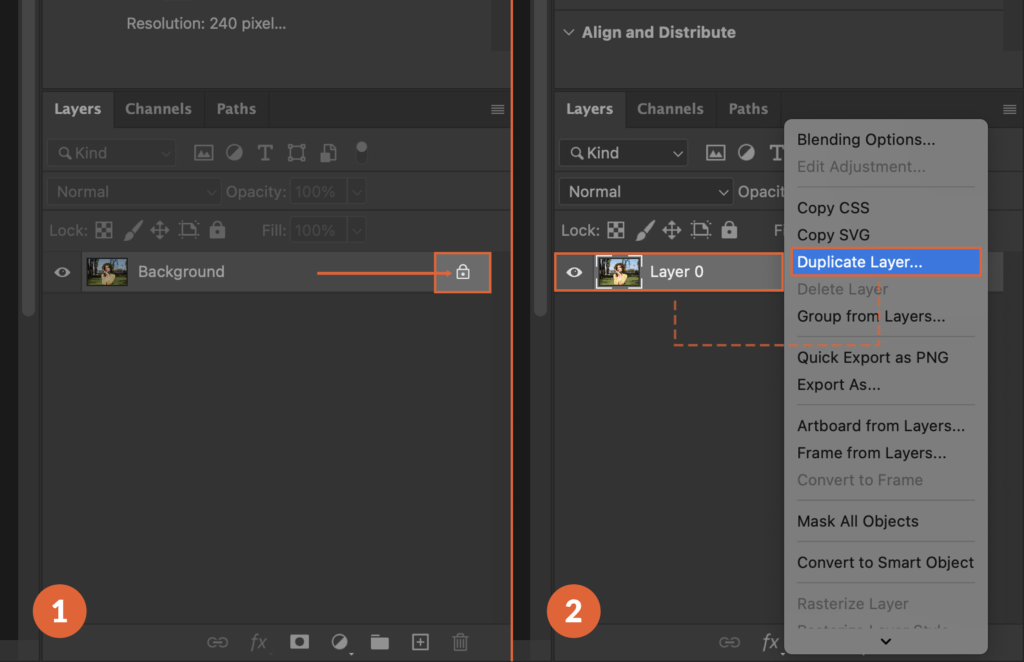The height and width of the screenshot is (662, 1024).
Task: Open the Opacity slider
Action: [356, 191]
